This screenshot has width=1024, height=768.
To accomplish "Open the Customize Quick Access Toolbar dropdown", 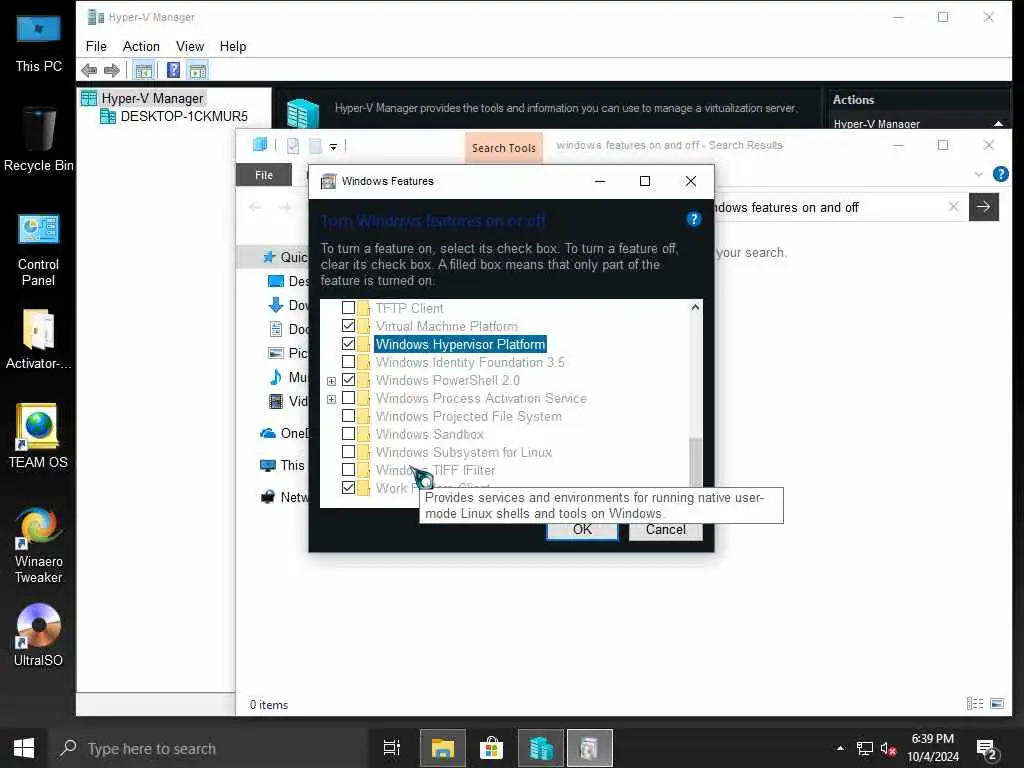I will point(333,147).
